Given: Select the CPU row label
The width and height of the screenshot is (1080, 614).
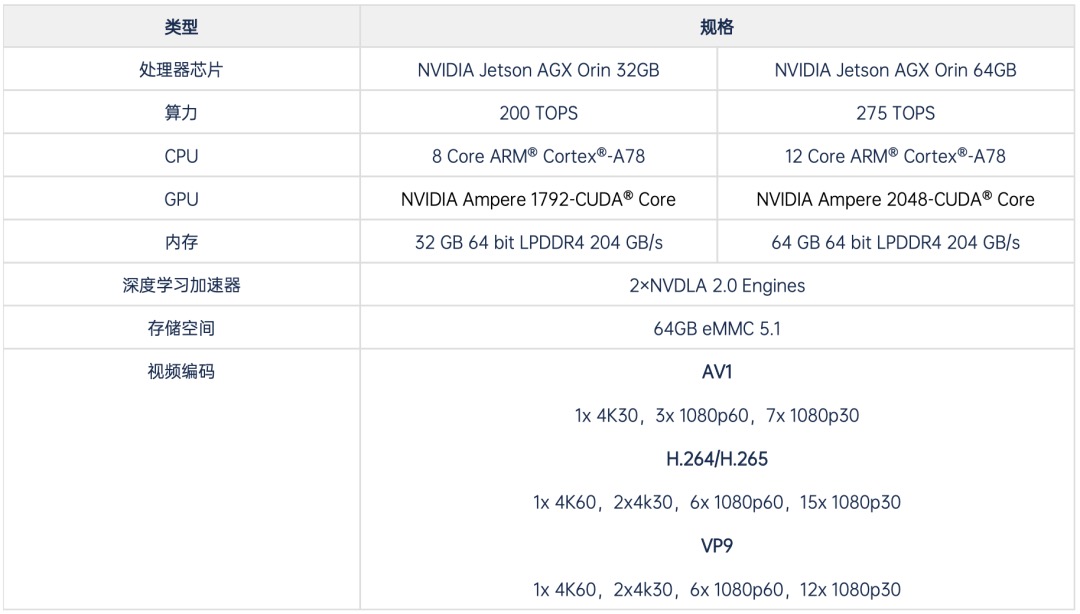Looking at the screenshot, I should pos(181,156).
